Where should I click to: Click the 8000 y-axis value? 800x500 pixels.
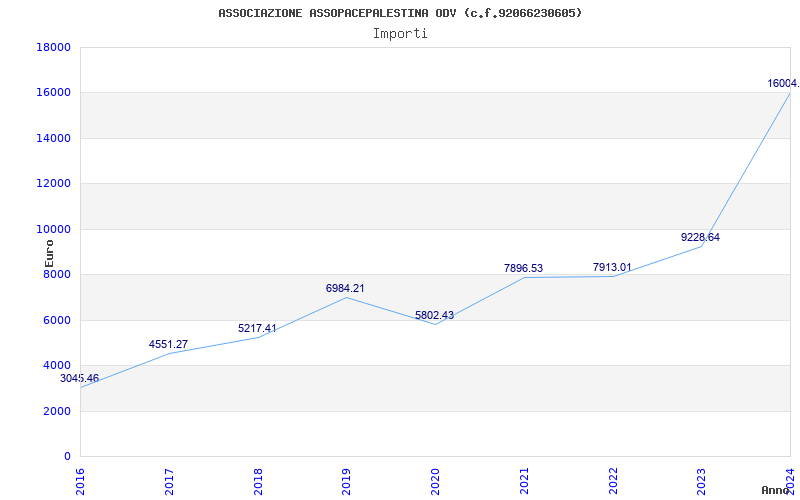tap(57, 274)
